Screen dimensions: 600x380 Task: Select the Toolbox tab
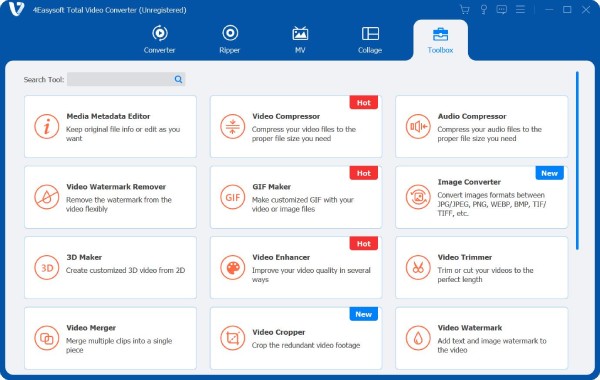tap(440, 40)
